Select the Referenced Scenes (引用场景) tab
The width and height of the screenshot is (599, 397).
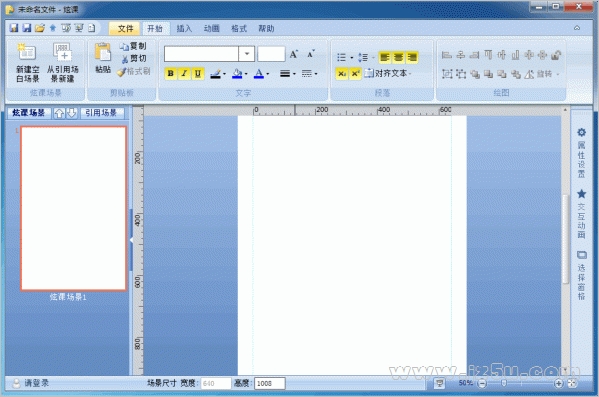102,113
